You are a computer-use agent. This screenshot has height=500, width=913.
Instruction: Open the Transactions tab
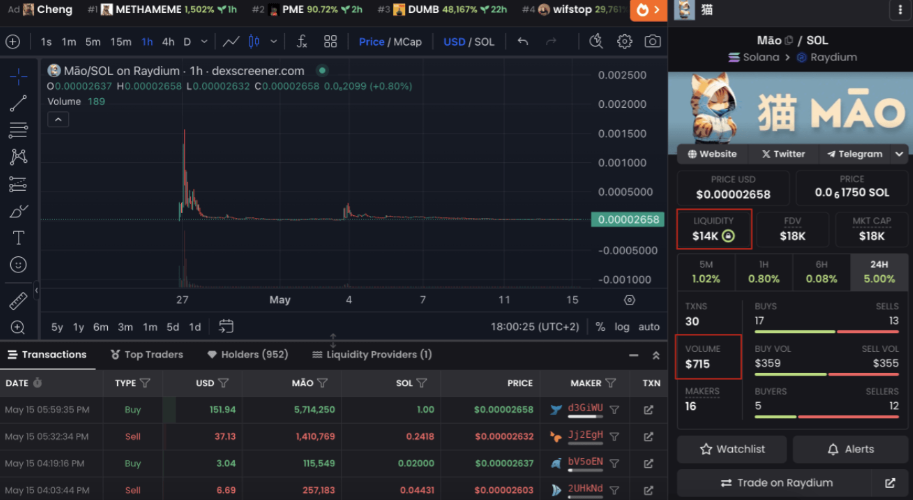point(47,354)
